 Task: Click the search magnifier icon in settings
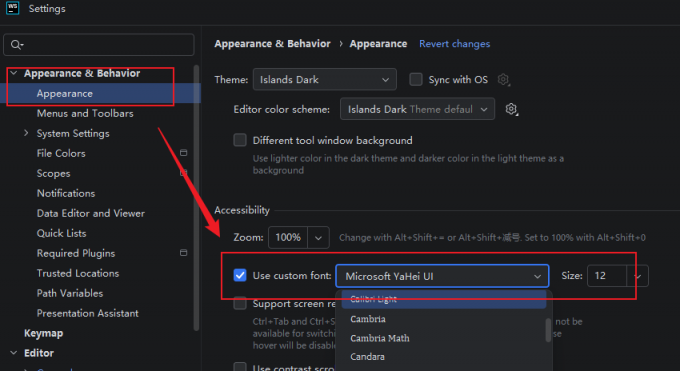16,45
